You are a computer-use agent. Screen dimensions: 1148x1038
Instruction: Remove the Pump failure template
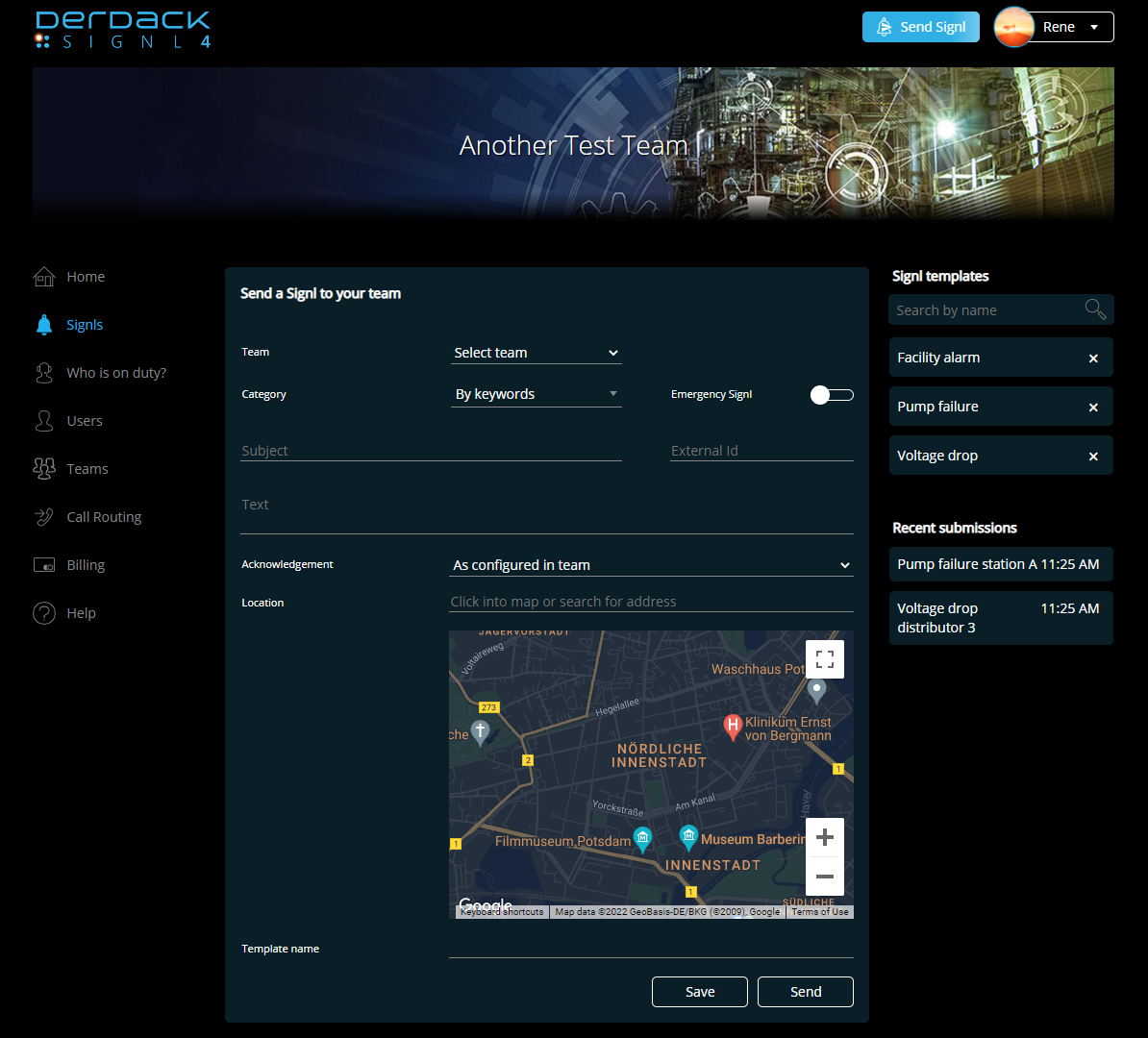point(1093,407)
